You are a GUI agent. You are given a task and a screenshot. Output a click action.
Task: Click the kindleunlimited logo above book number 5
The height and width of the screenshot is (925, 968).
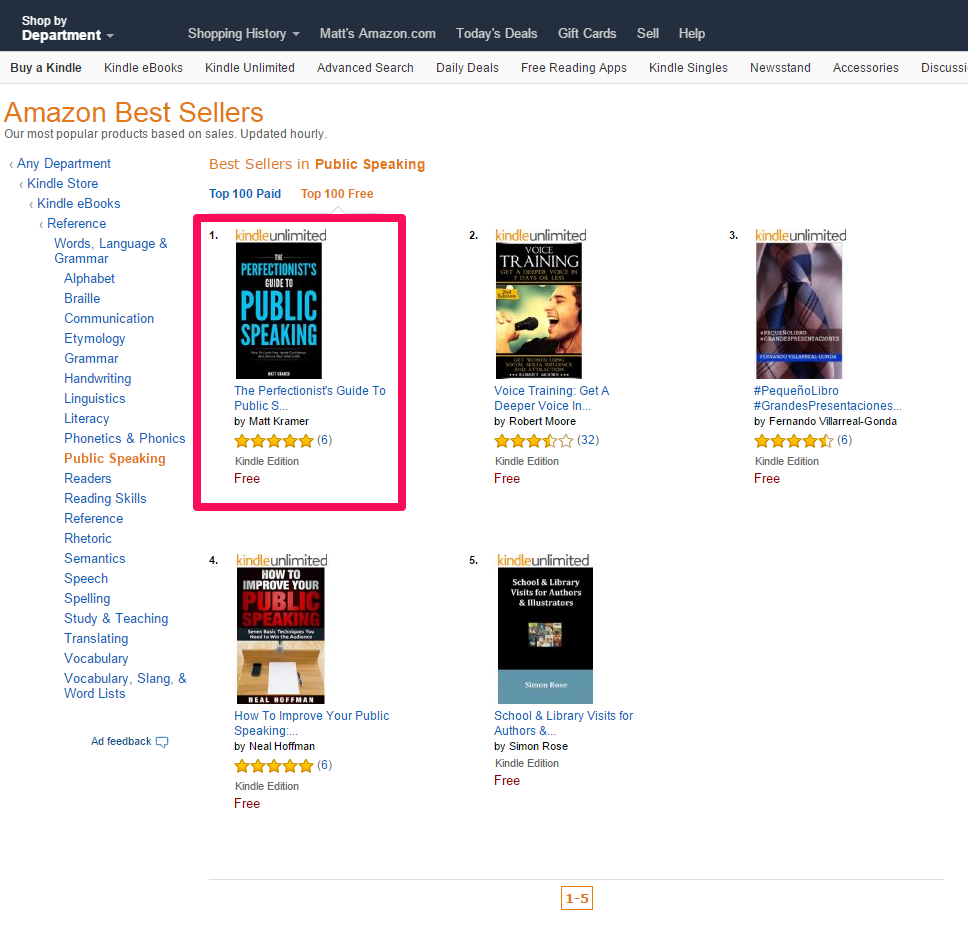click(543, 560)
